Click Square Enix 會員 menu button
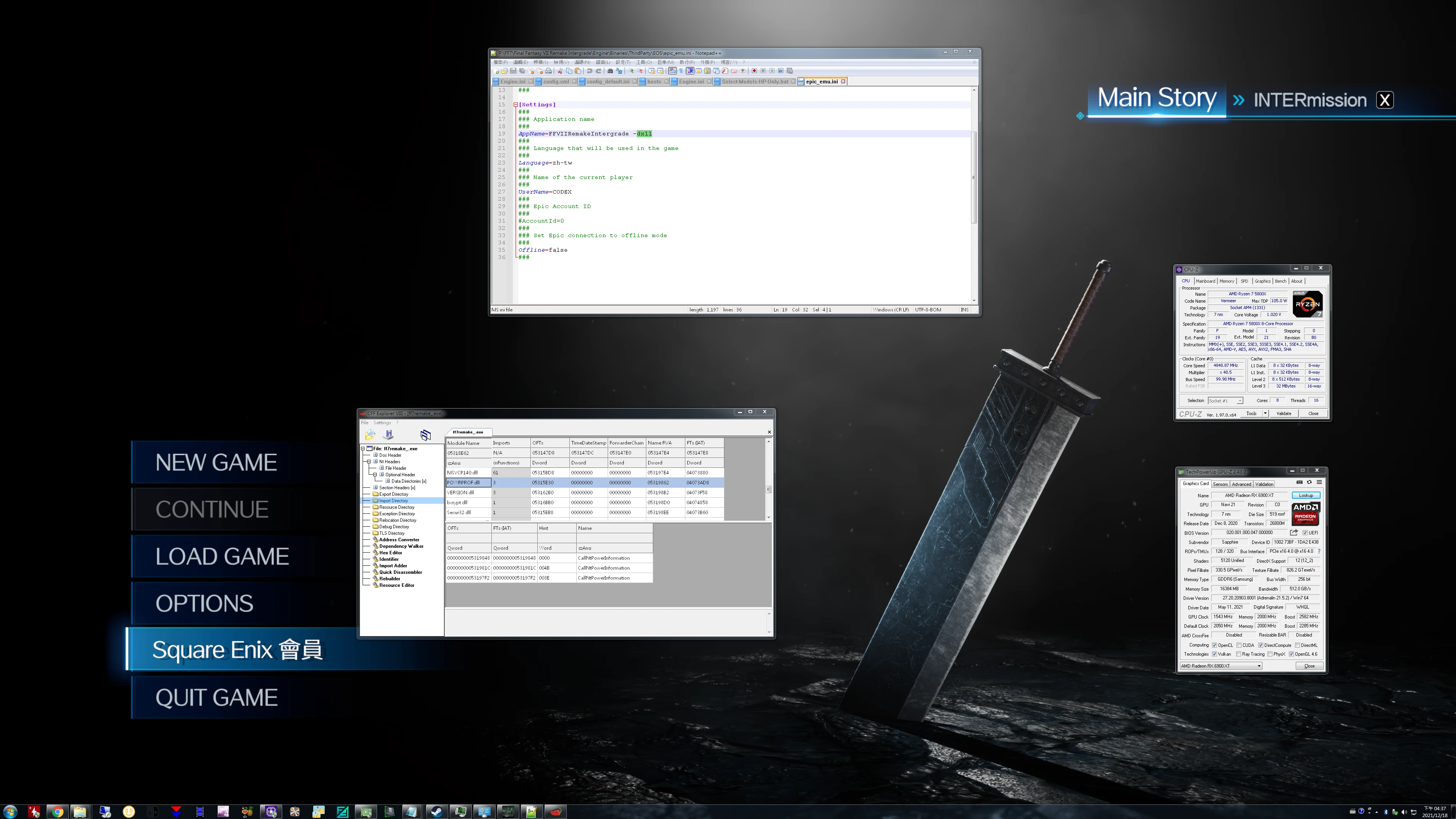The height and width of the screenshot is (819, 1456). click(x=238, y=650)
